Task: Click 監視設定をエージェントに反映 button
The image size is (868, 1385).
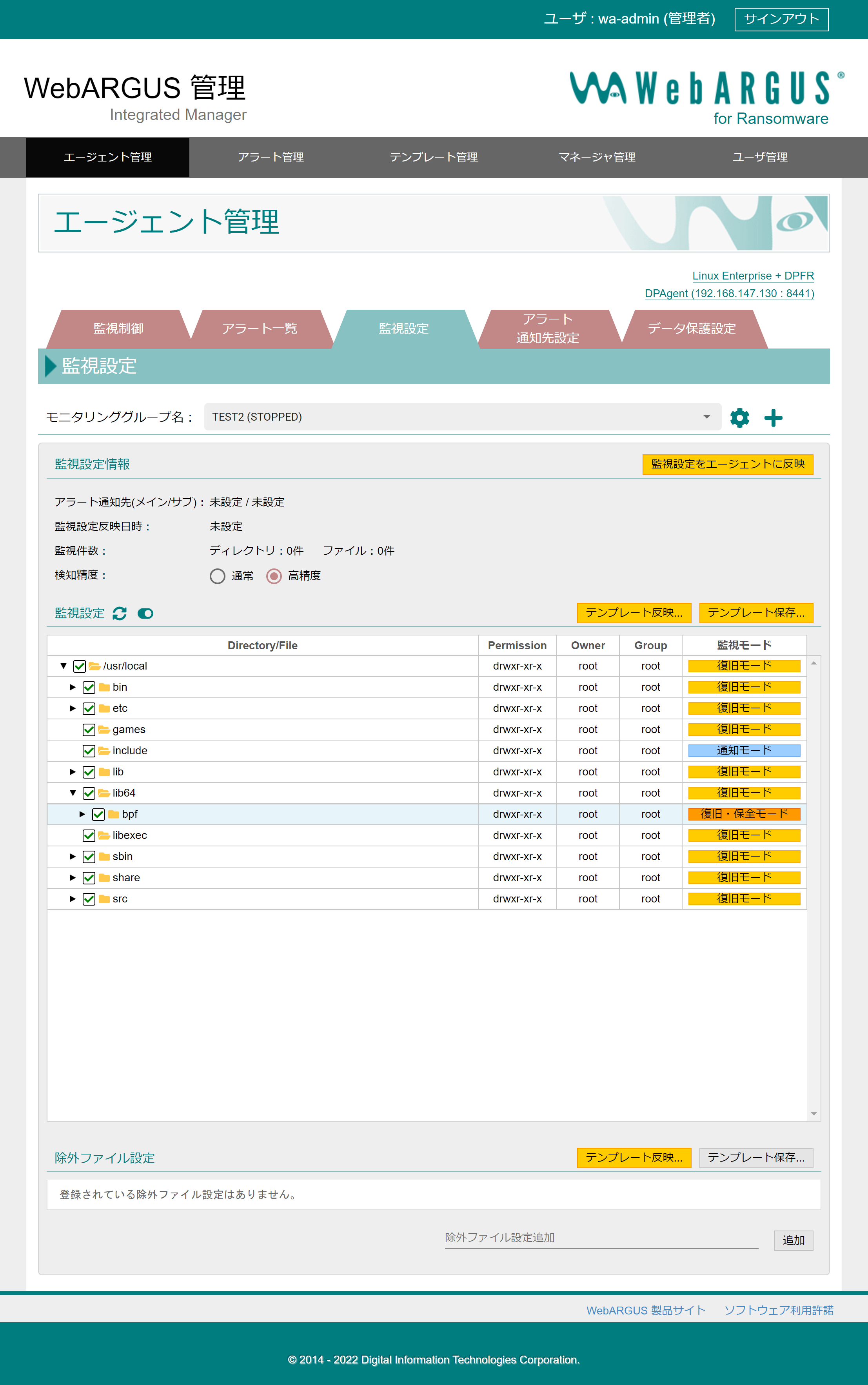Action: [727, 464]
